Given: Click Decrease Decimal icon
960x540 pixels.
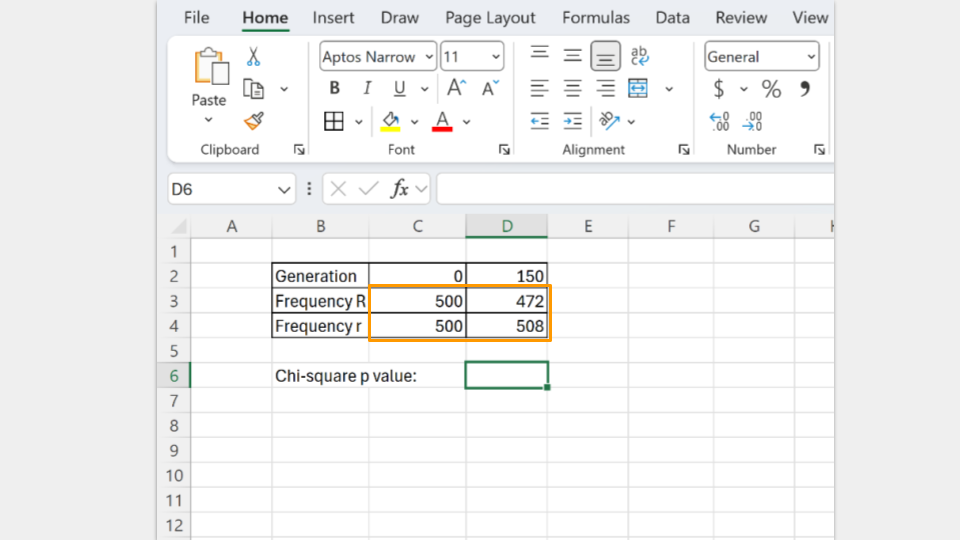Looking at the screenshot, I should [x=752, y=121].
